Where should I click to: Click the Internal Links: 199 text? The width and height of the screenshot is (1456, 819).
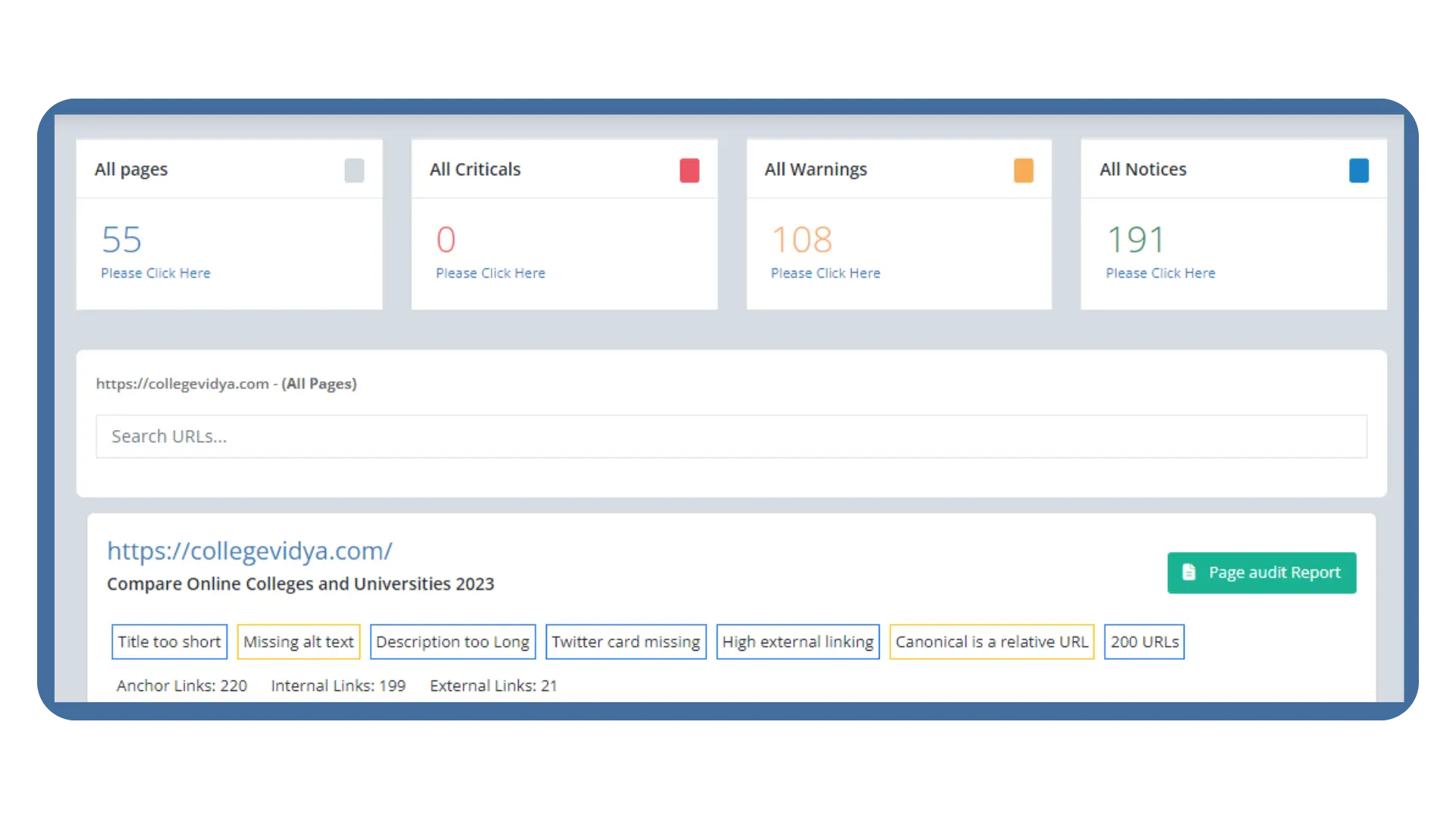tap(338, 686)
